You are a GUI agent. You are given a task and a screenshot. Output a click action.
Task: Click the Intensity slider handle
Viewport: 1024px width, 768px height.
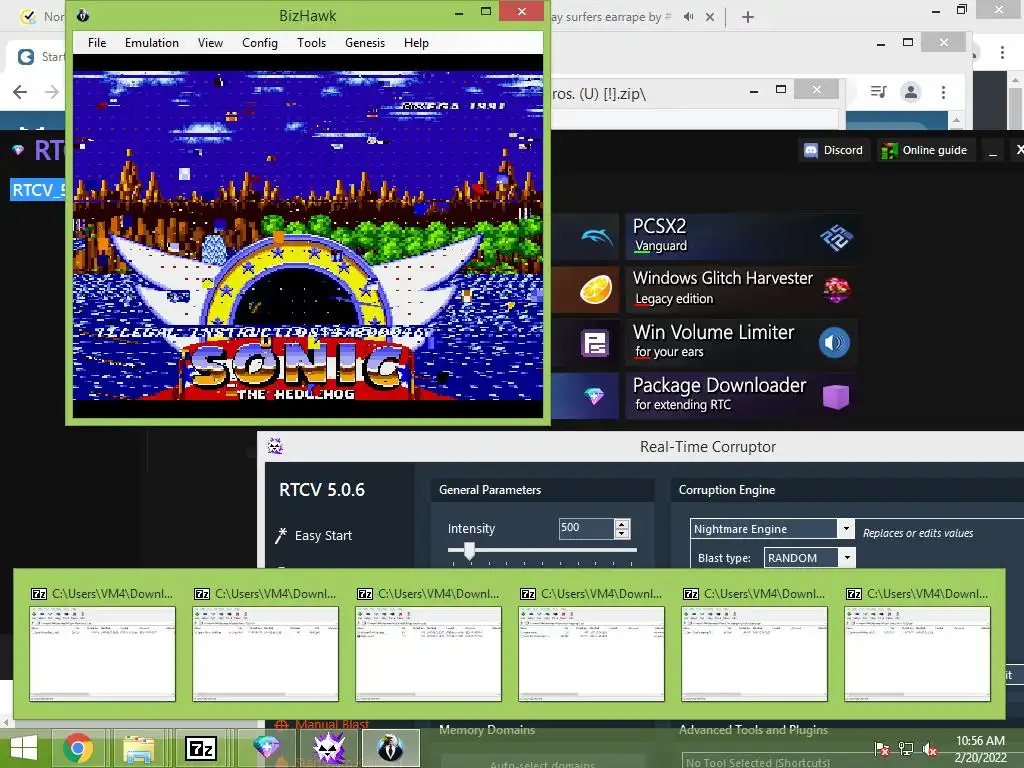pos(469,551)
